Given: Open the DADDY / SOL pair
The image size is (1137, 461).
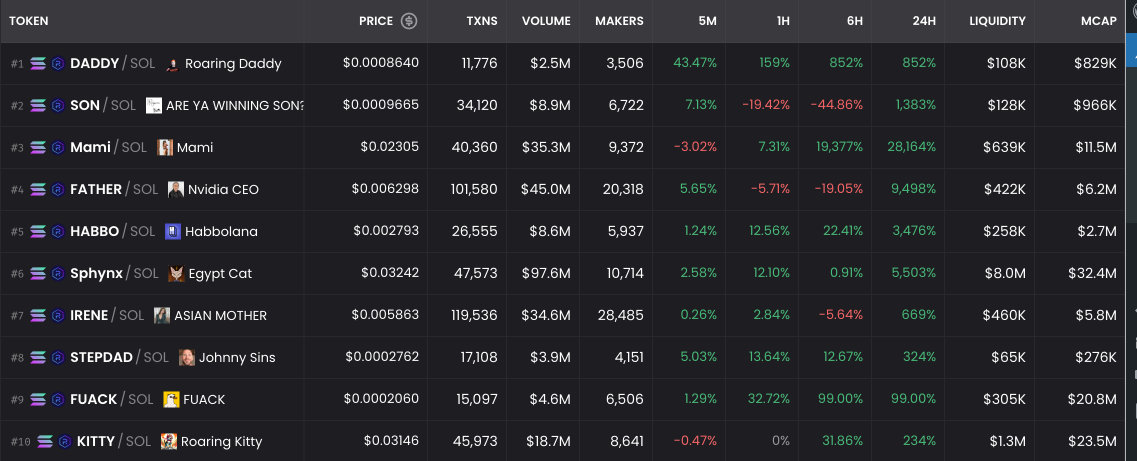Looking at the screenshot, I should [112, 64].
